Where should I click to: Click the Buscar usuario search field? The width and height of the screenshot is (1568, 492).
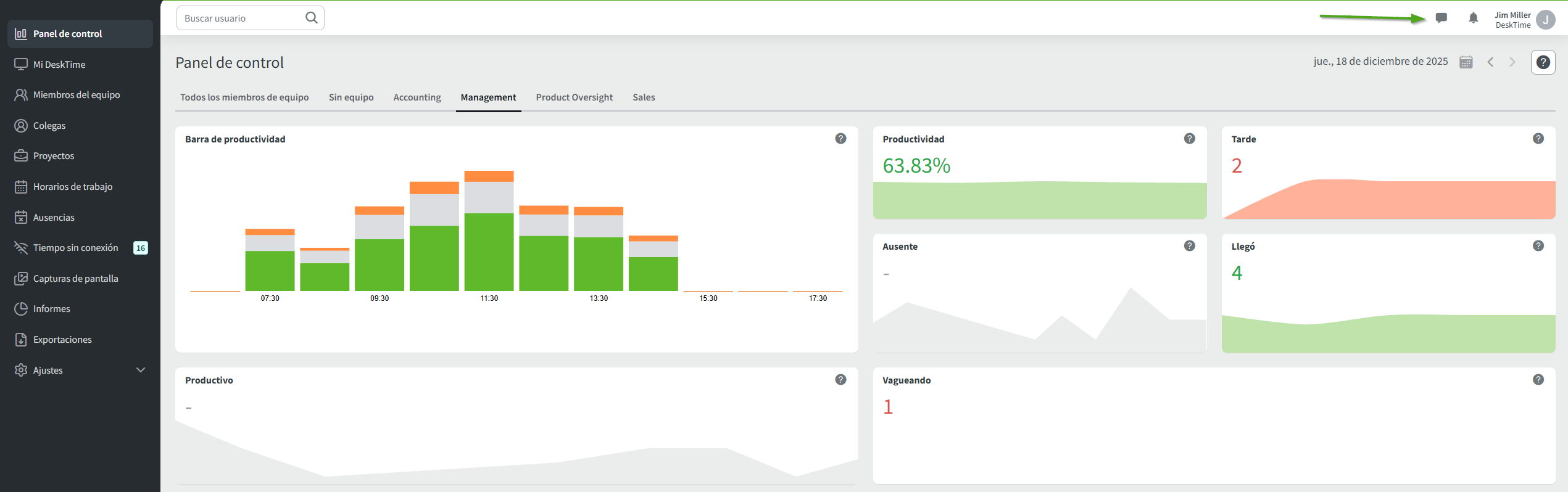[x=241, y=18]
